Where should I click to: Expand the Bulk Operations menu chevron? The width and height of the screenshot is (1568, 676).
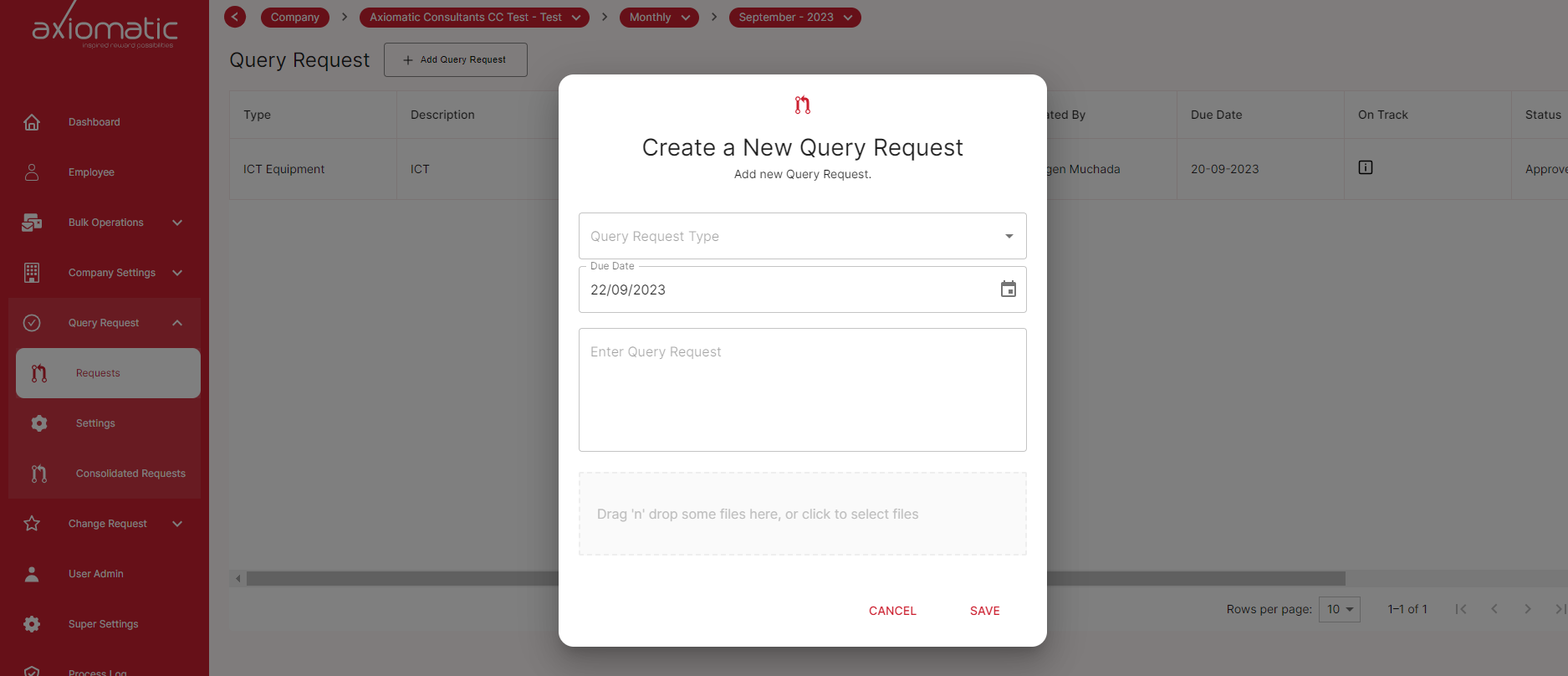(x=177, y=223)
